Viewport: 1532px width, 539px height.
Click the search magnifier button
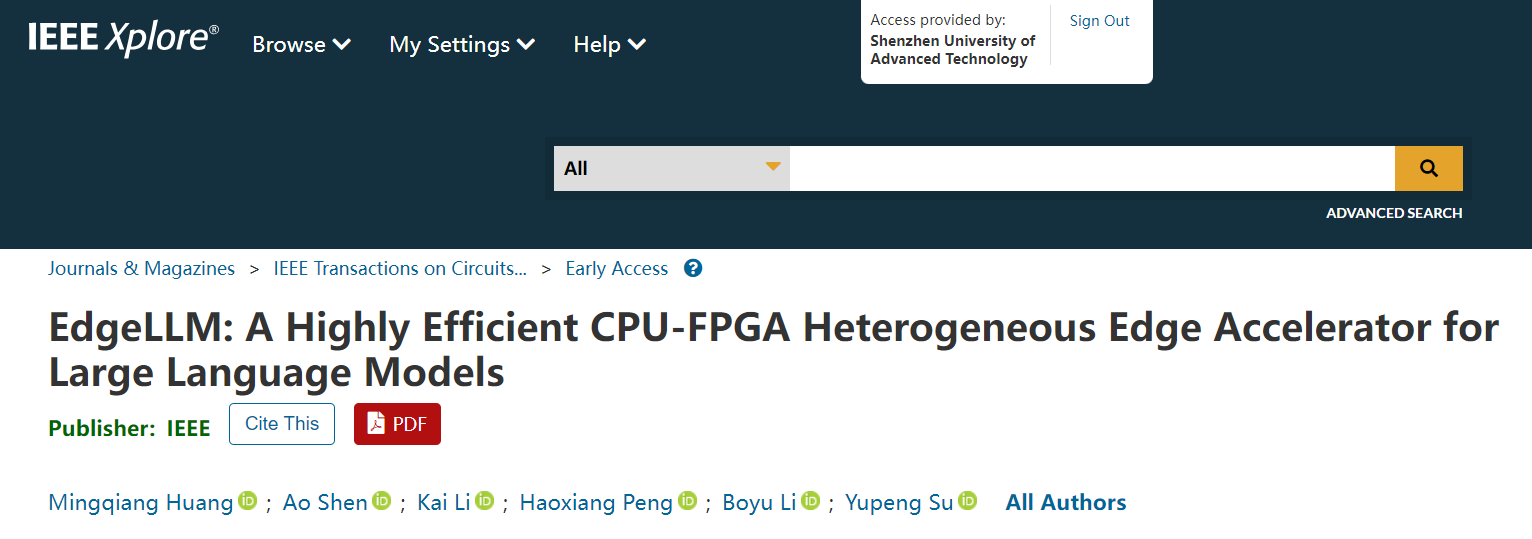[1428, 168]
